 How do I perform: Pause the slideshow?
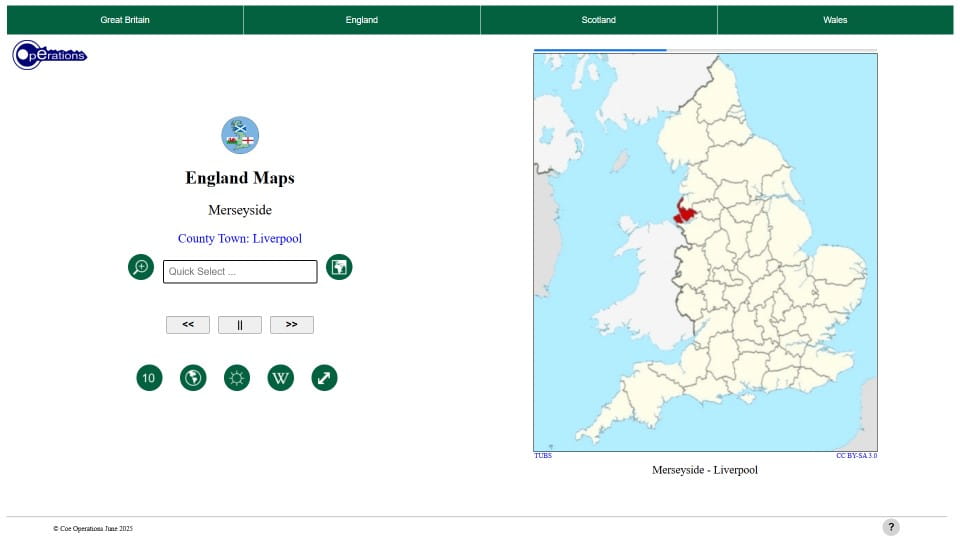(240, 324)
